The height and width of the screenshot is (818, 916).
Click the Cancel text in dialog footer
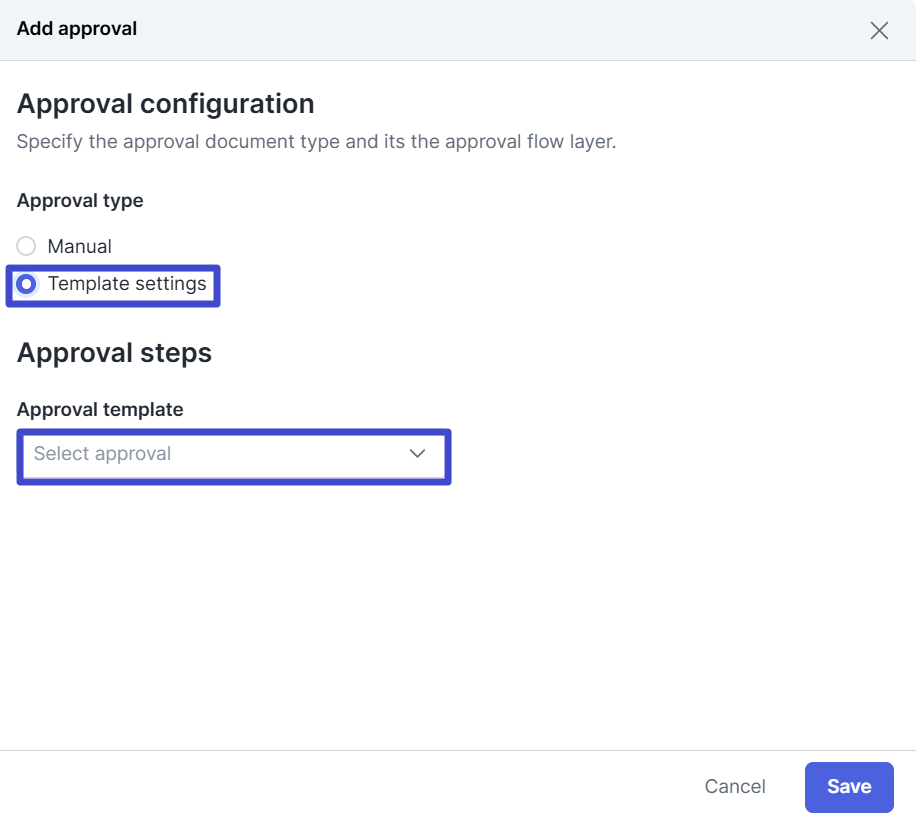(x=735, y=786)
